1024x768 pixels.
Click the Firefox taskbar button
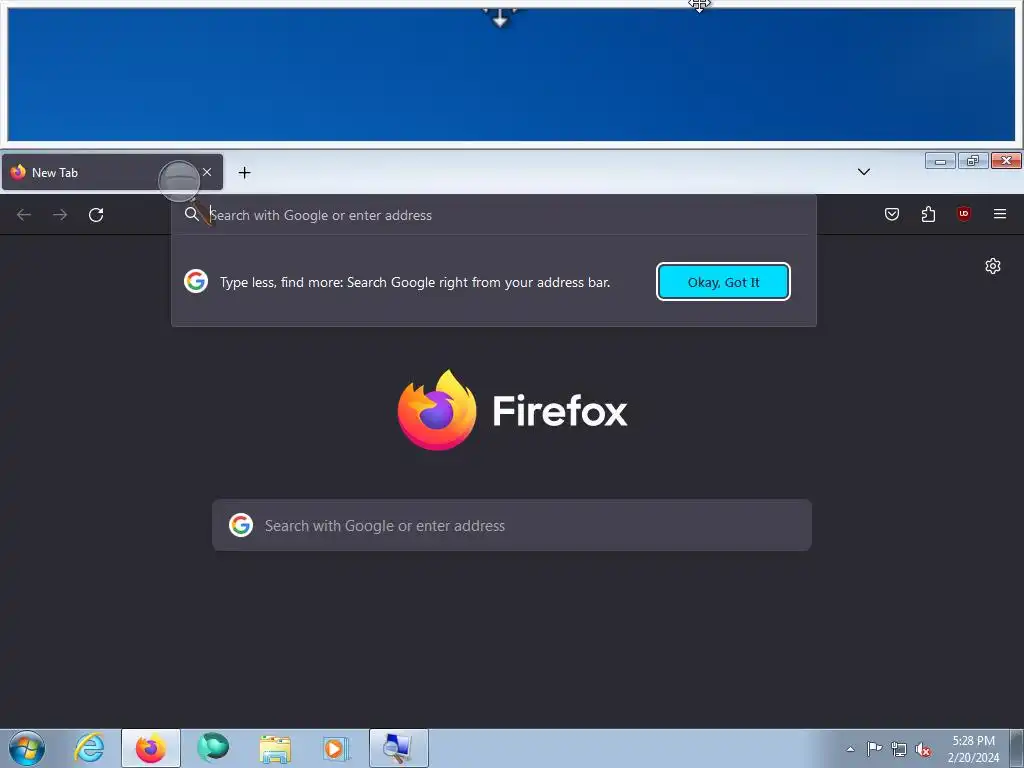coord(151,748)
